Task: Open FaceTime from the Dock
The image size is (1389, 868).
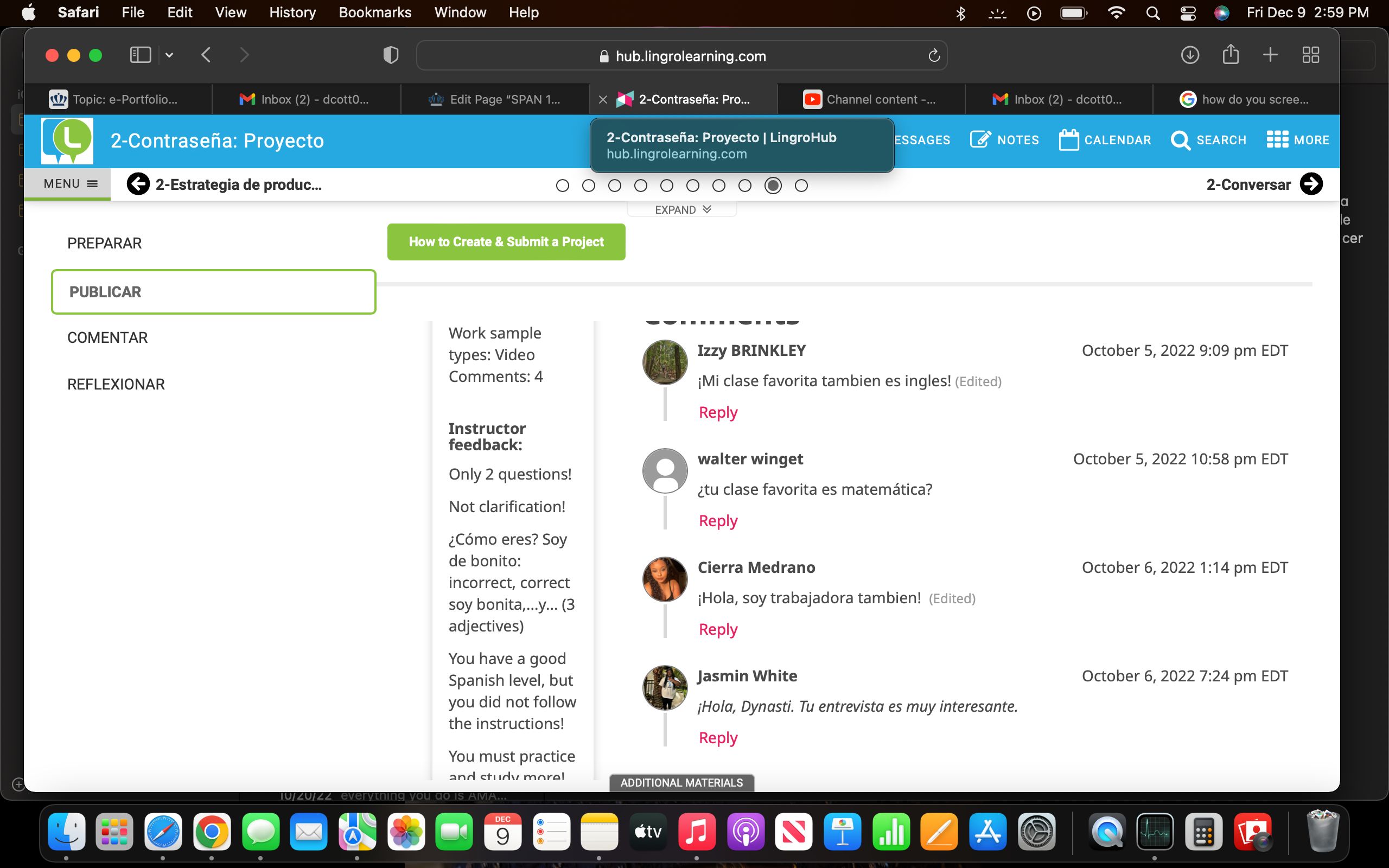Action: point(454,831)
